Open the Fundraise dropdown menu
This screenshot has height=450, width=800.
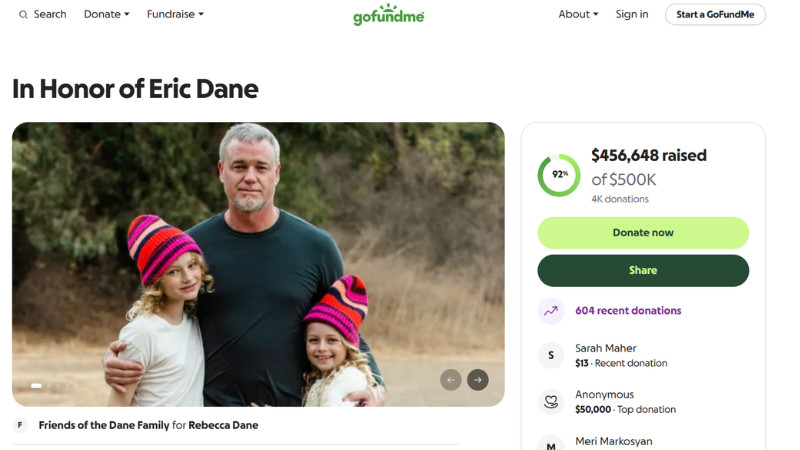(x=175, y=15)
